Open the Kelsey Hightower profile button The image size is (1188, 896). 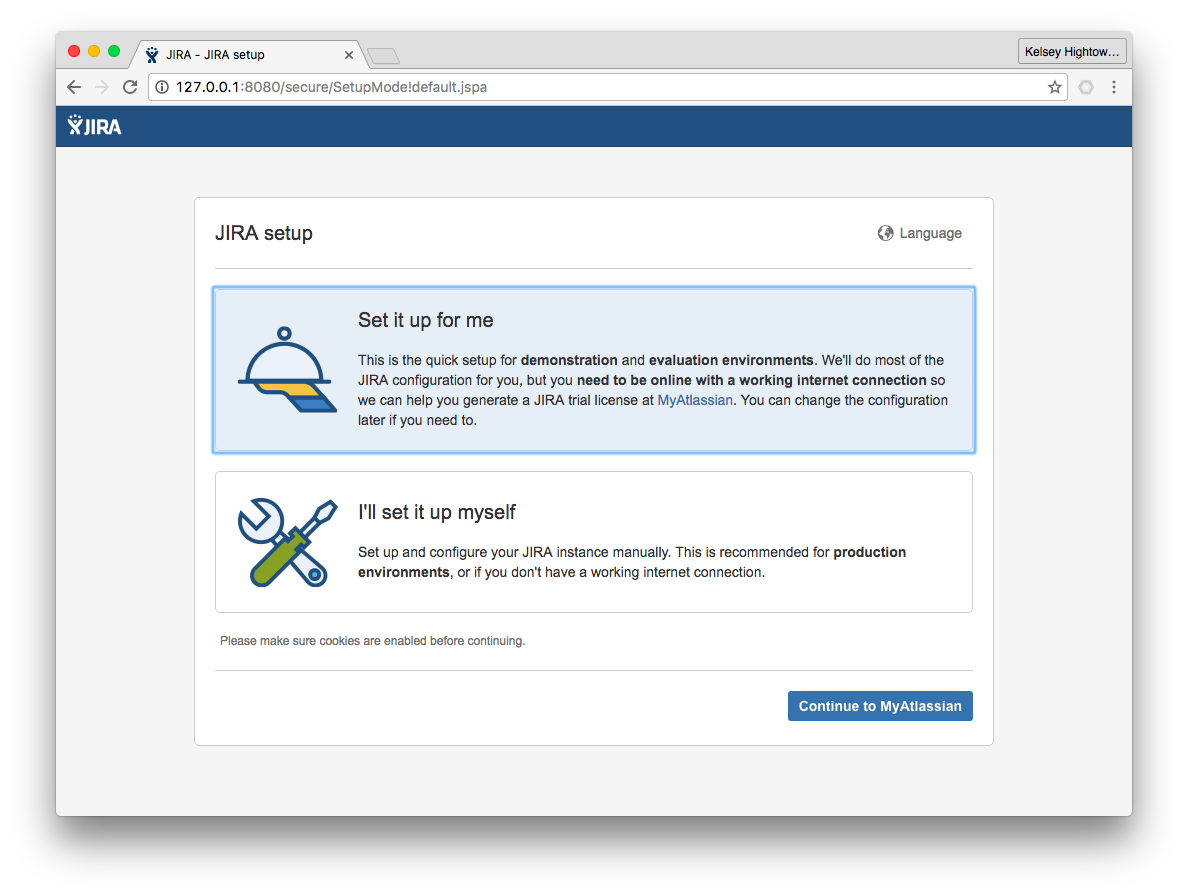point(1072,52)
